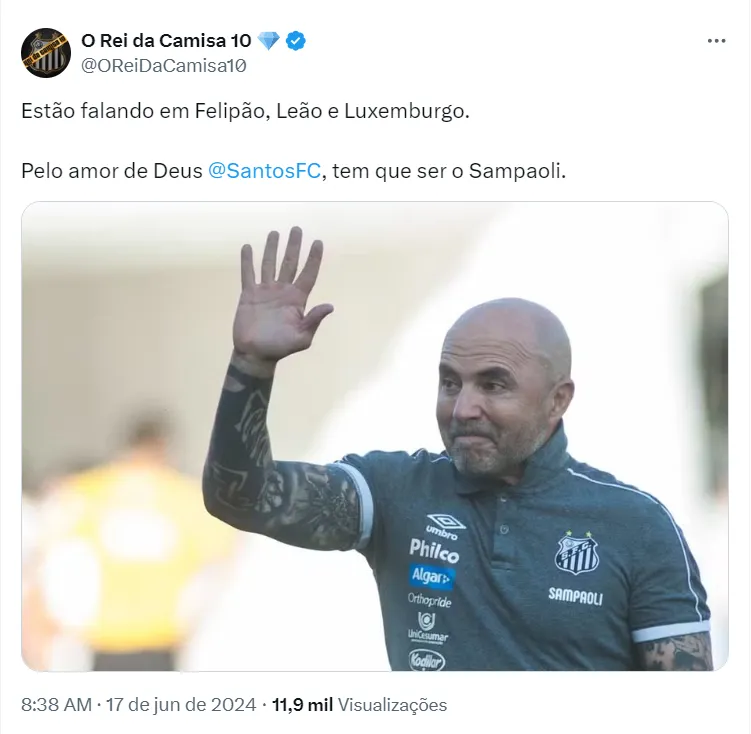Viewport: 751px width, 734px height.
Task: Open the three-dot more options menu
Action: (716, 41)
